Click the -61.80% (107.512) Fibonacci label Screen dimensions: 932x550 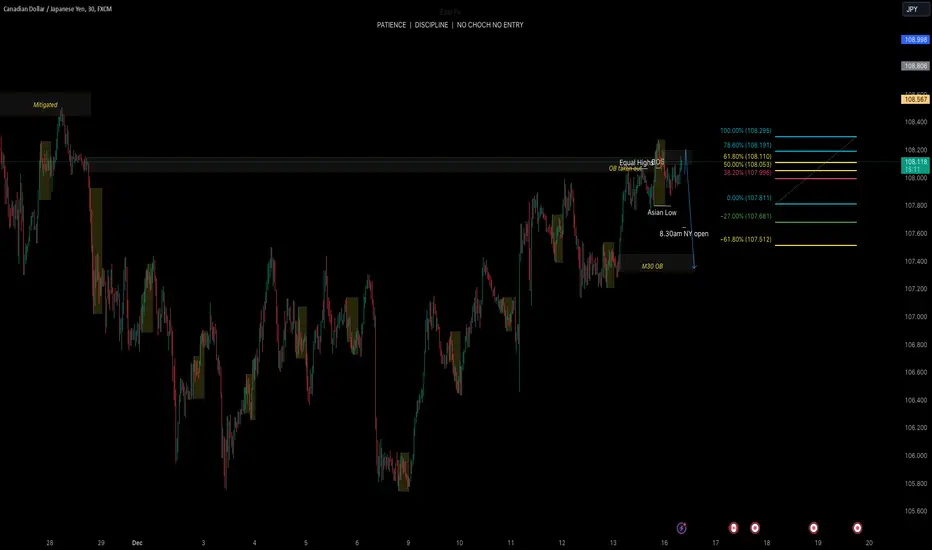point(746,240)
